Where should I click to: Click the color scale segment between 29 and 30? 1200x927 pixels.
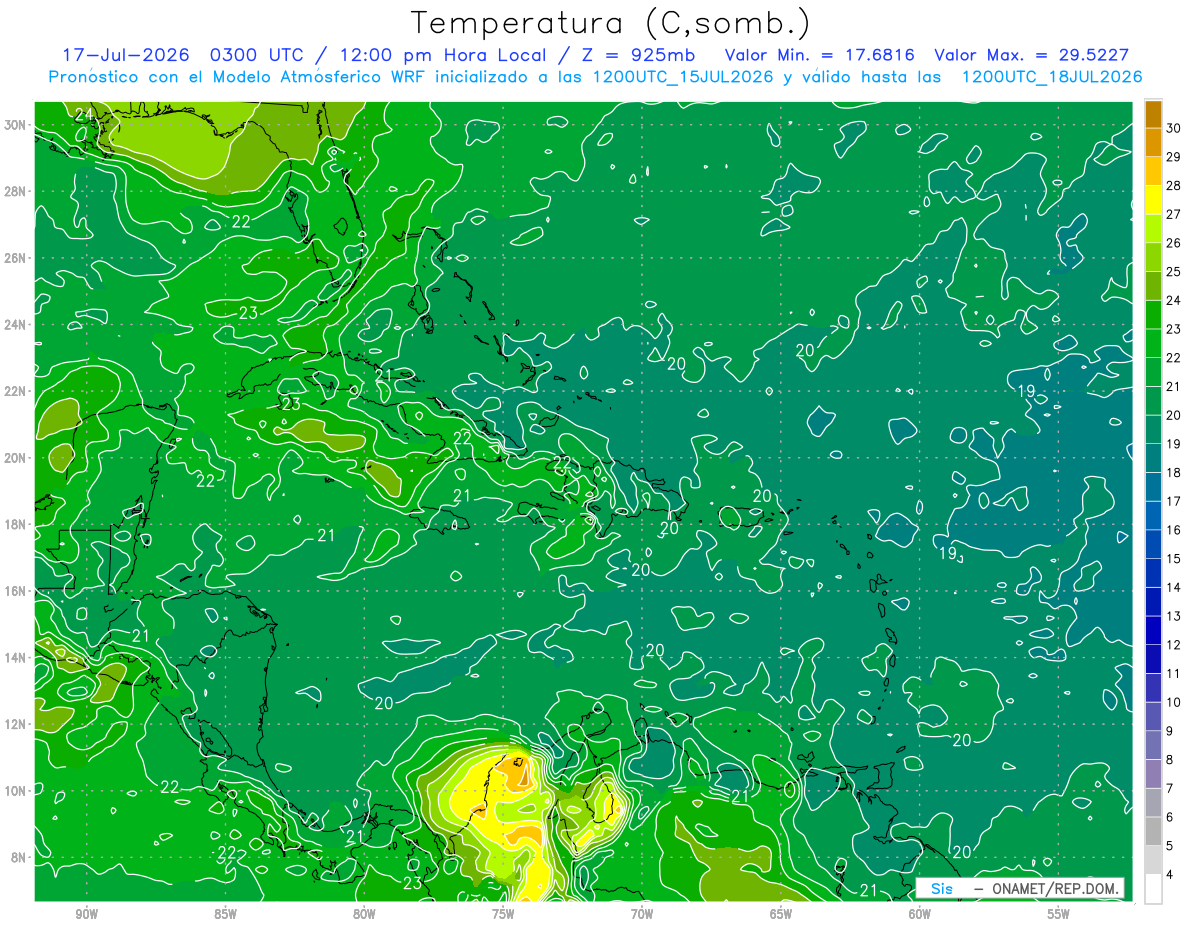[1153, 142]
